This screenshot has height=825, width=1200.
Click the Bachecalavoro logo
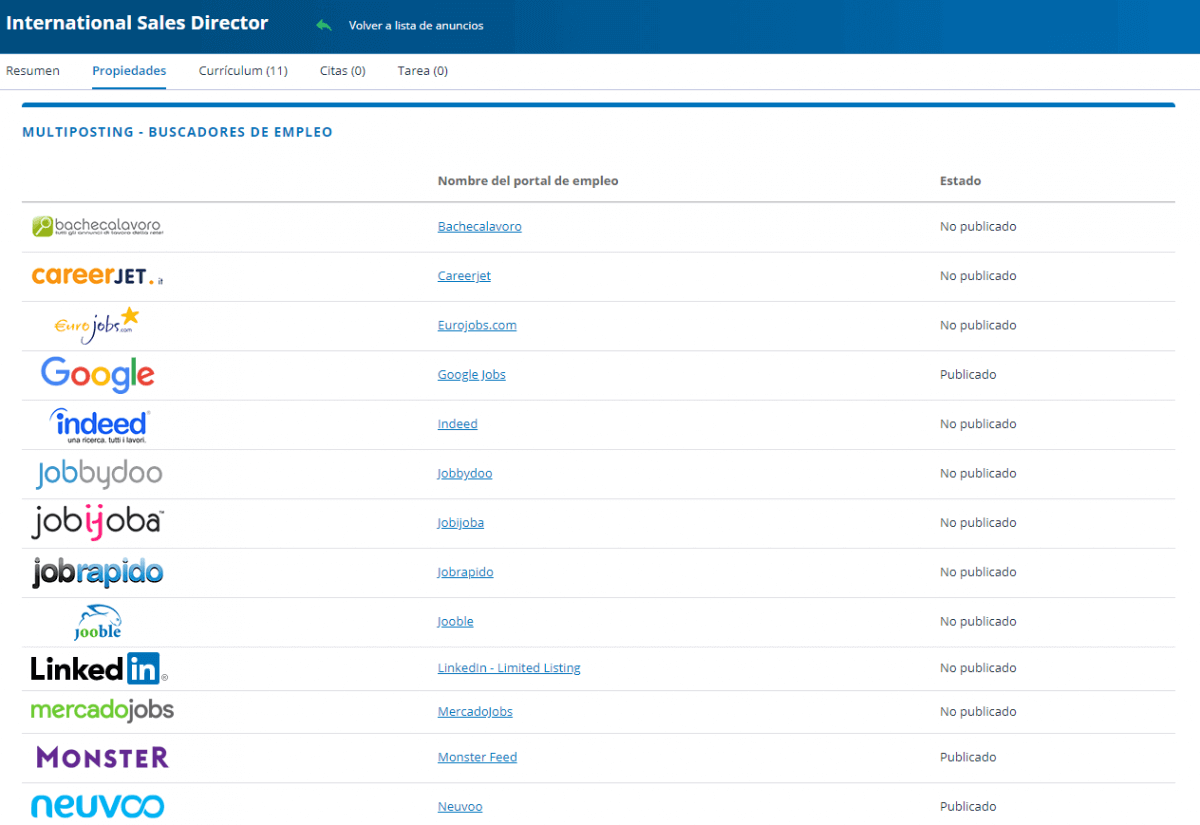97,227
